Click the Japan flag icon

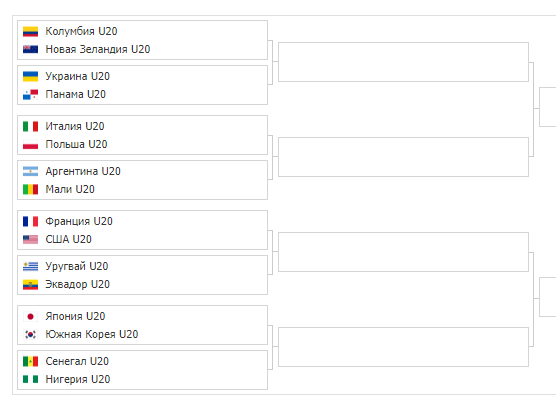[x=30, y=316]
